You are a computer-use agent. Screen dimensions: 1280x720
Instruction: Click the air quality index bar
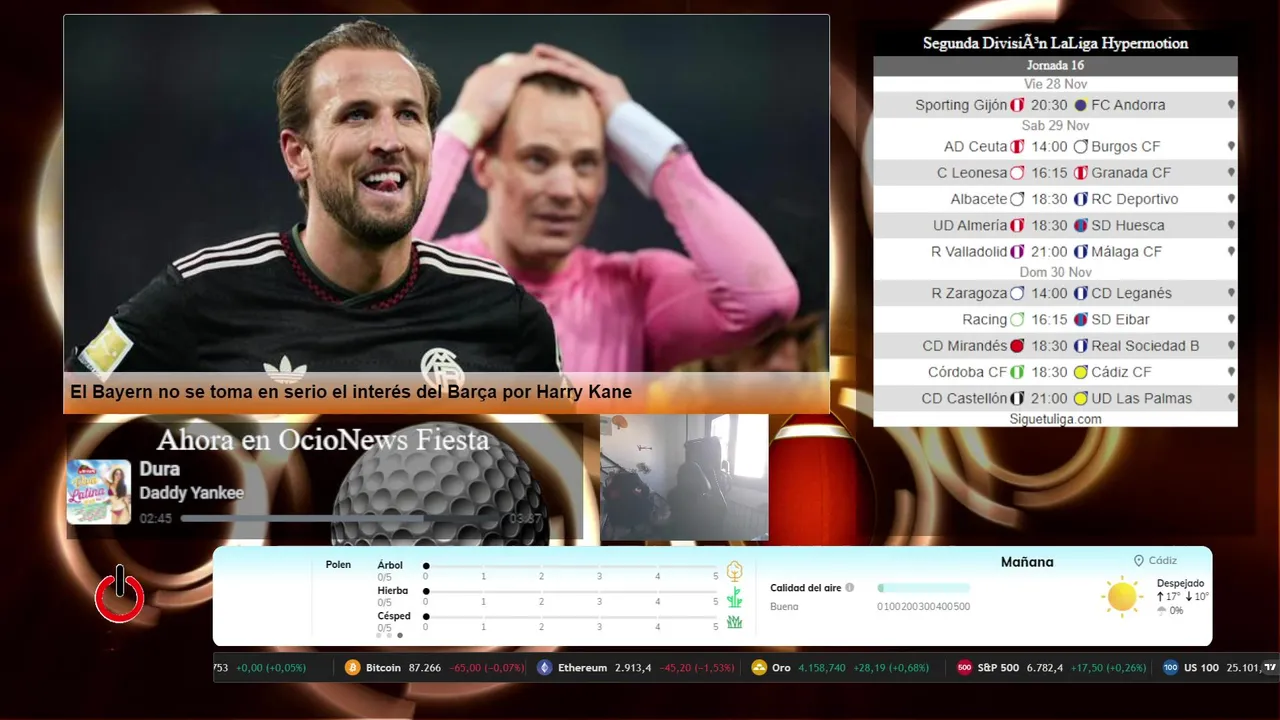click(x=923, y=588)
